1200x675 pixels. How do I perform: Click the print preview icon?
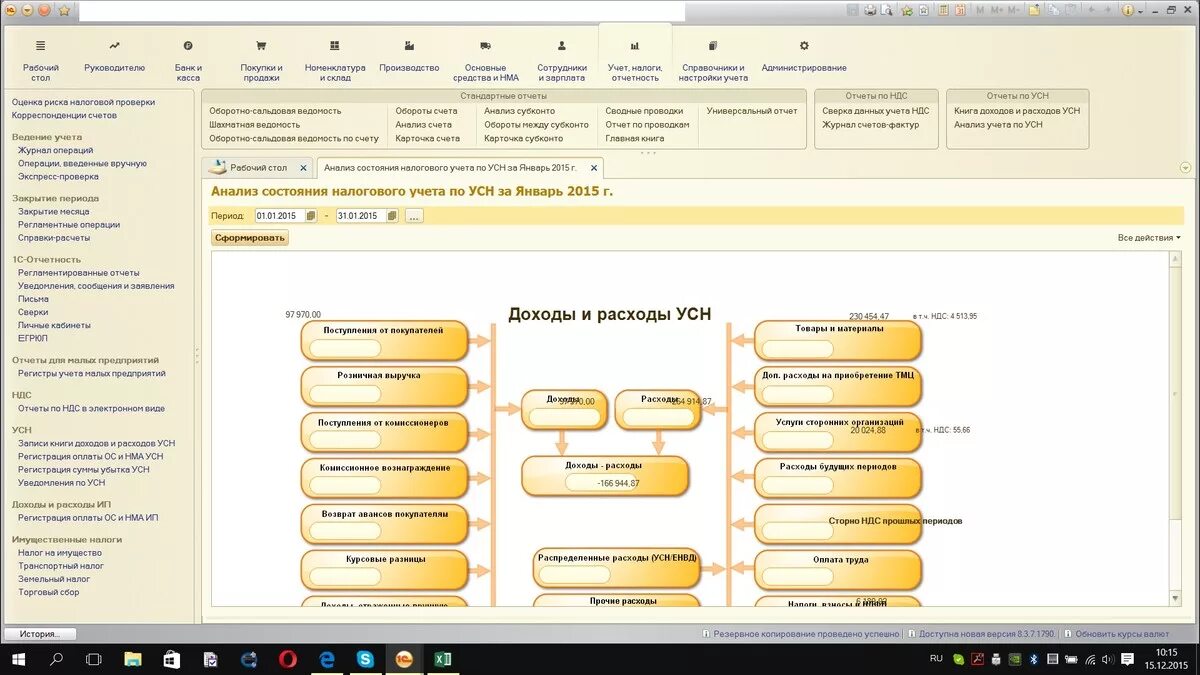pyautogui.click(x=886, y=10)
